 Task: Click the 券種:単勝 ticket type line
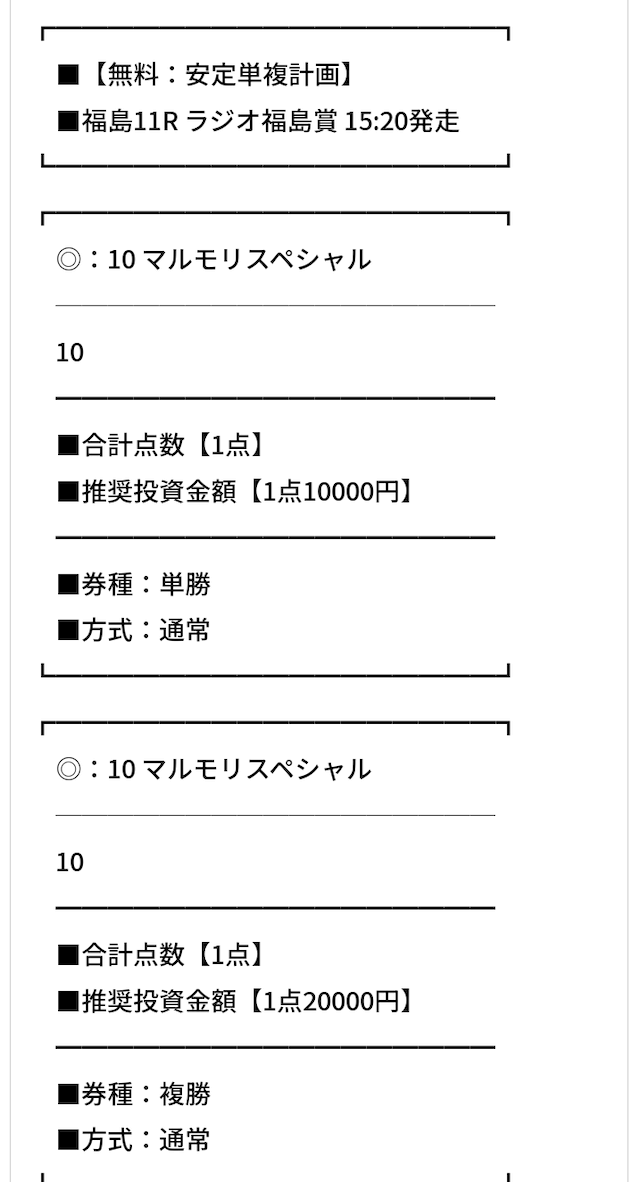[x=134, y=584]
